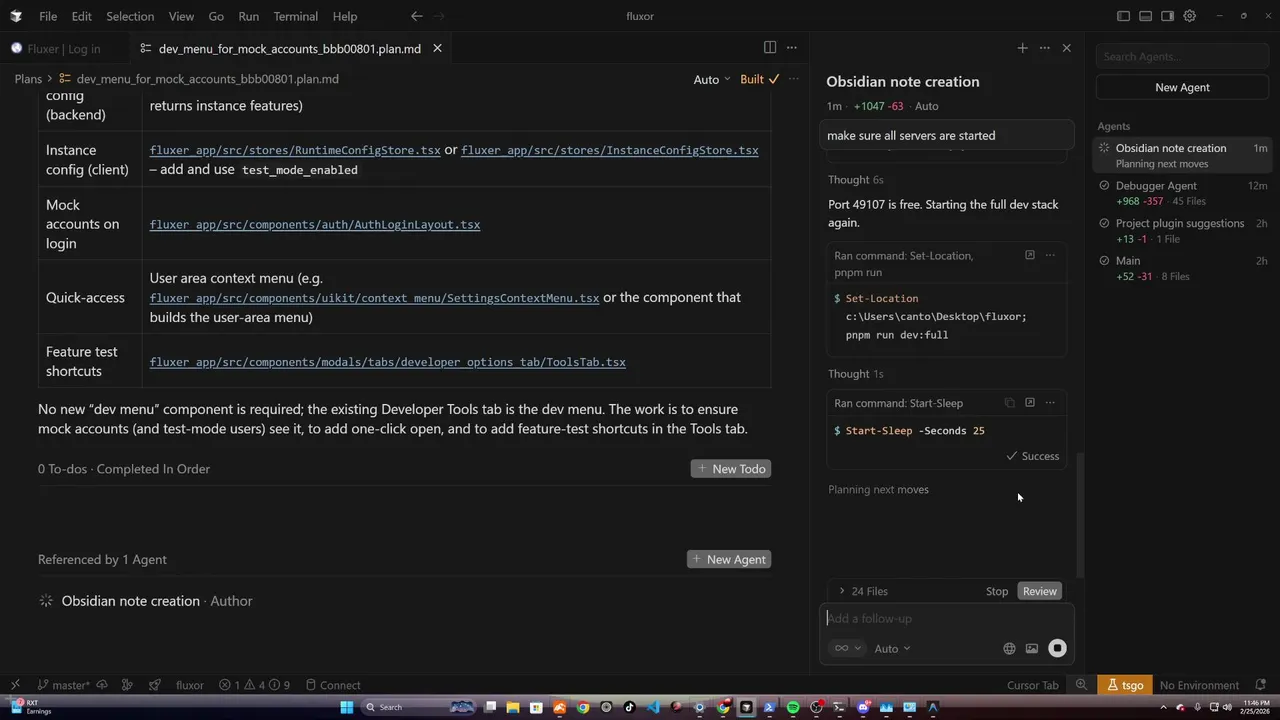This screenshot has height=720, width=1280.
Task: Click New Agent in agents sidebar
Action: click(1182, 88)
